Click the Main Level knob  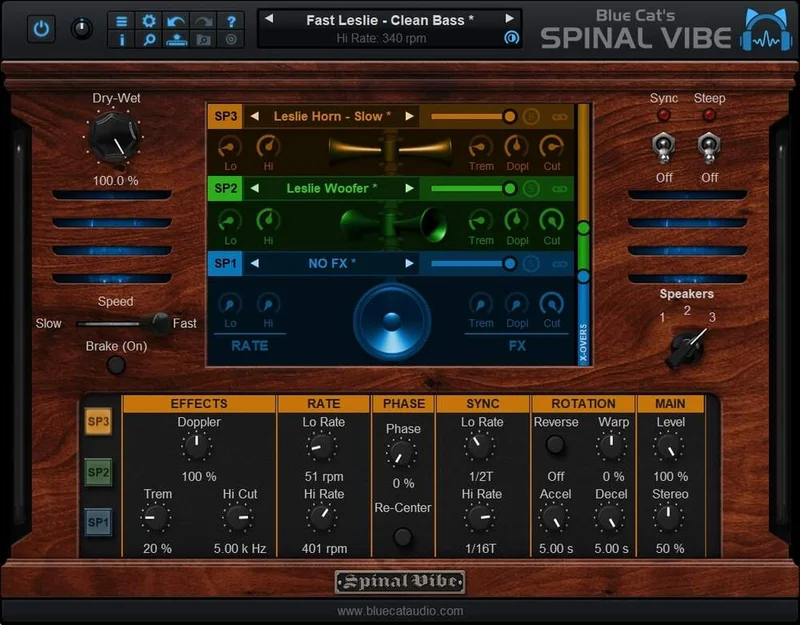click(668, 446)
